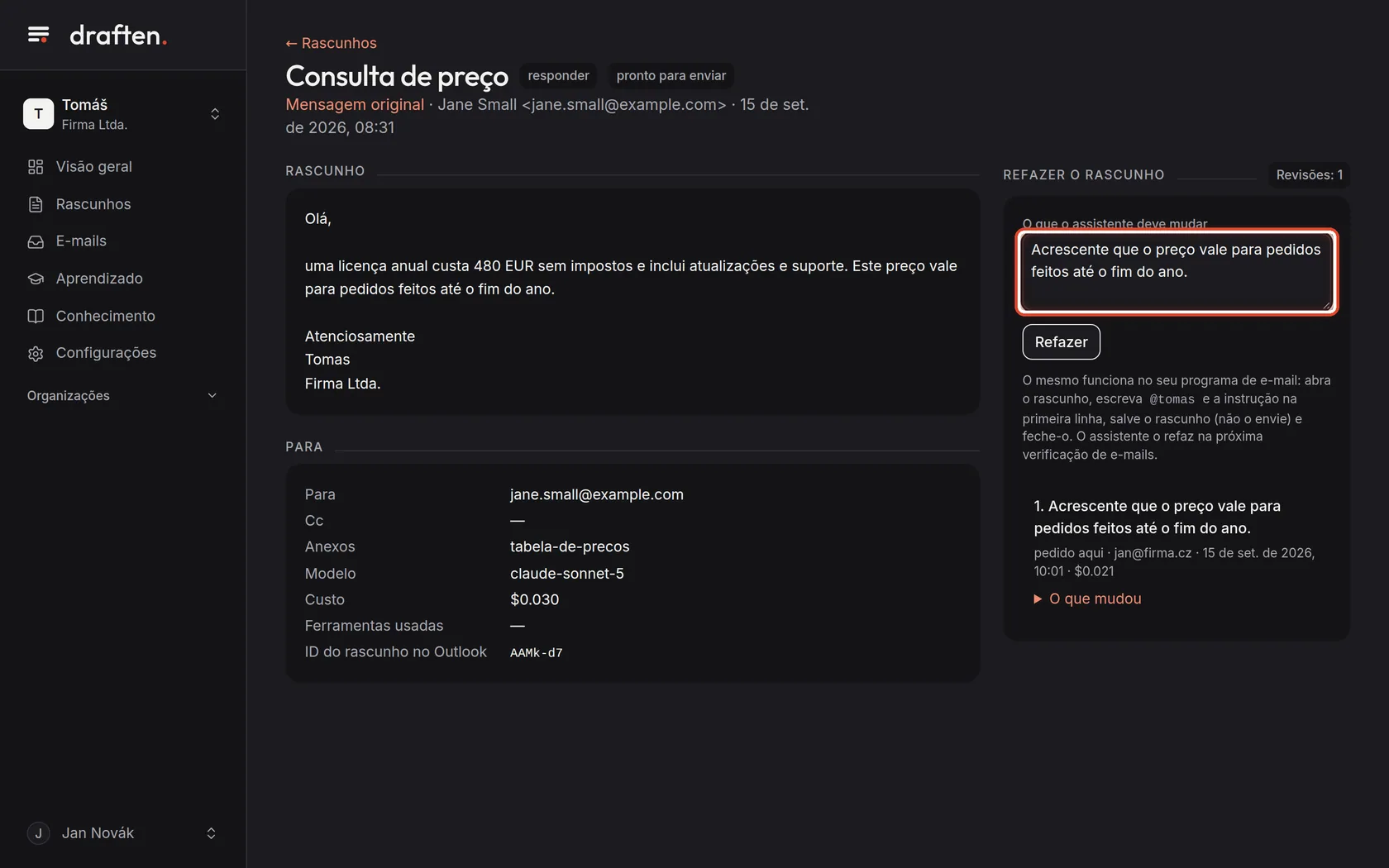The height and width of the screenshot is (868, 1389).
Task: Go to Rascunhos in the sidebar
Action: 122,204
